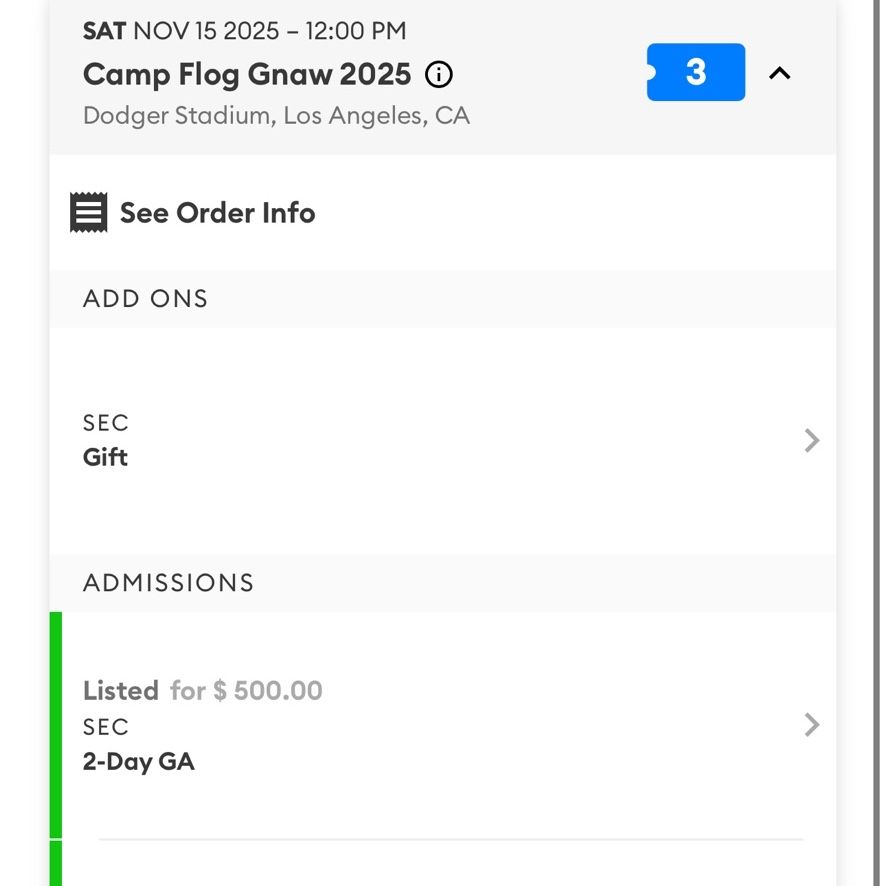Image resolution: width=886 pixels, height=886 pixels.
Task: Click the receipt icon next to See Order Info
Action: click(88, 212)
